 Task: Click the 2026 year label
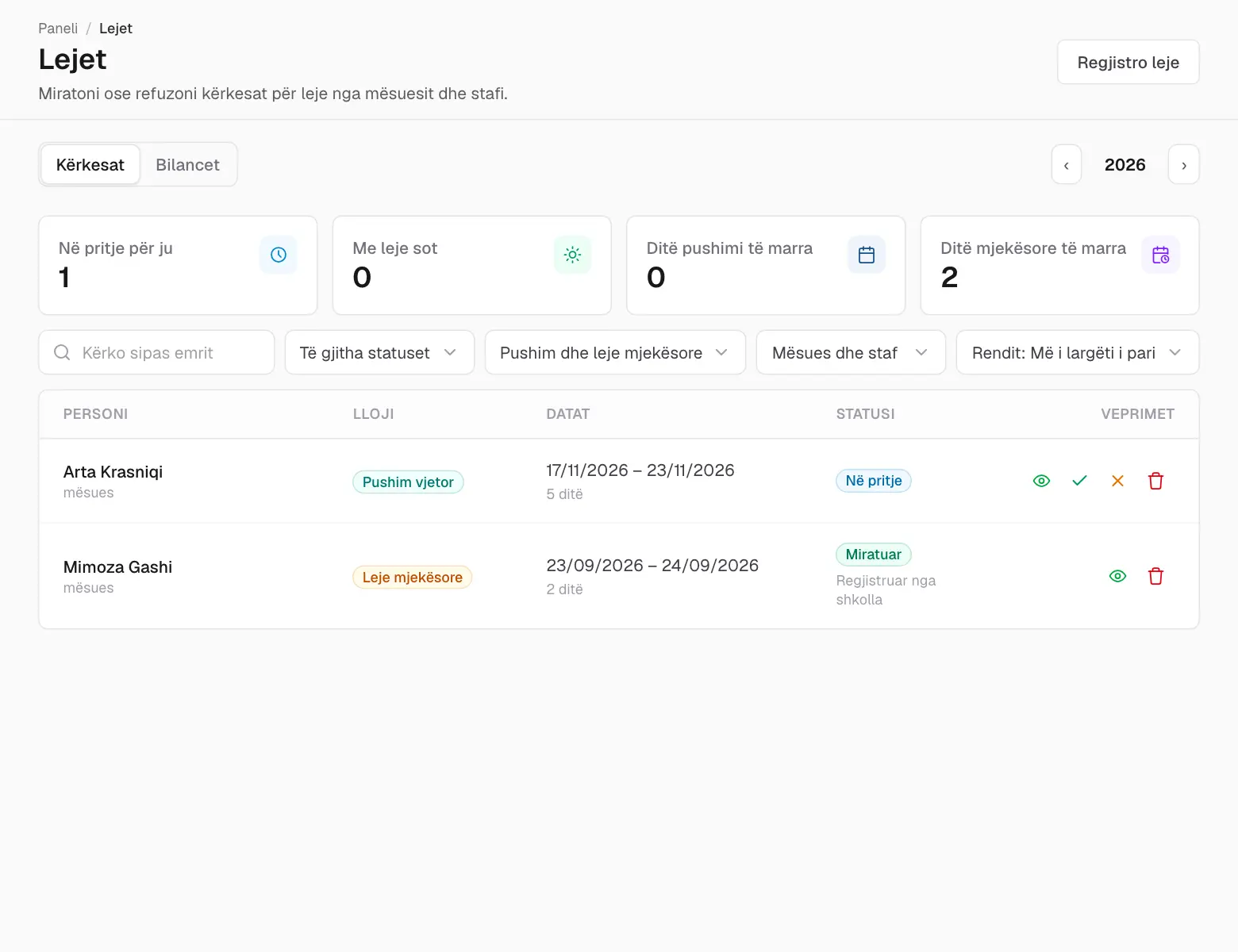pos(1125,165)
